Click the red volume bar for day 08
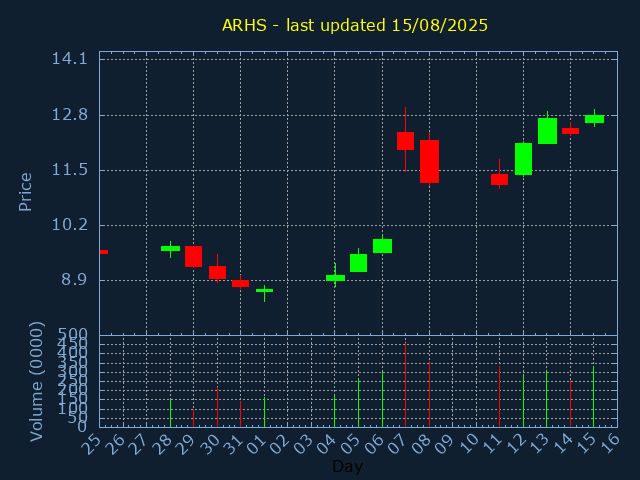Viewport: 640px width, 480px height. tap(429, 394)
